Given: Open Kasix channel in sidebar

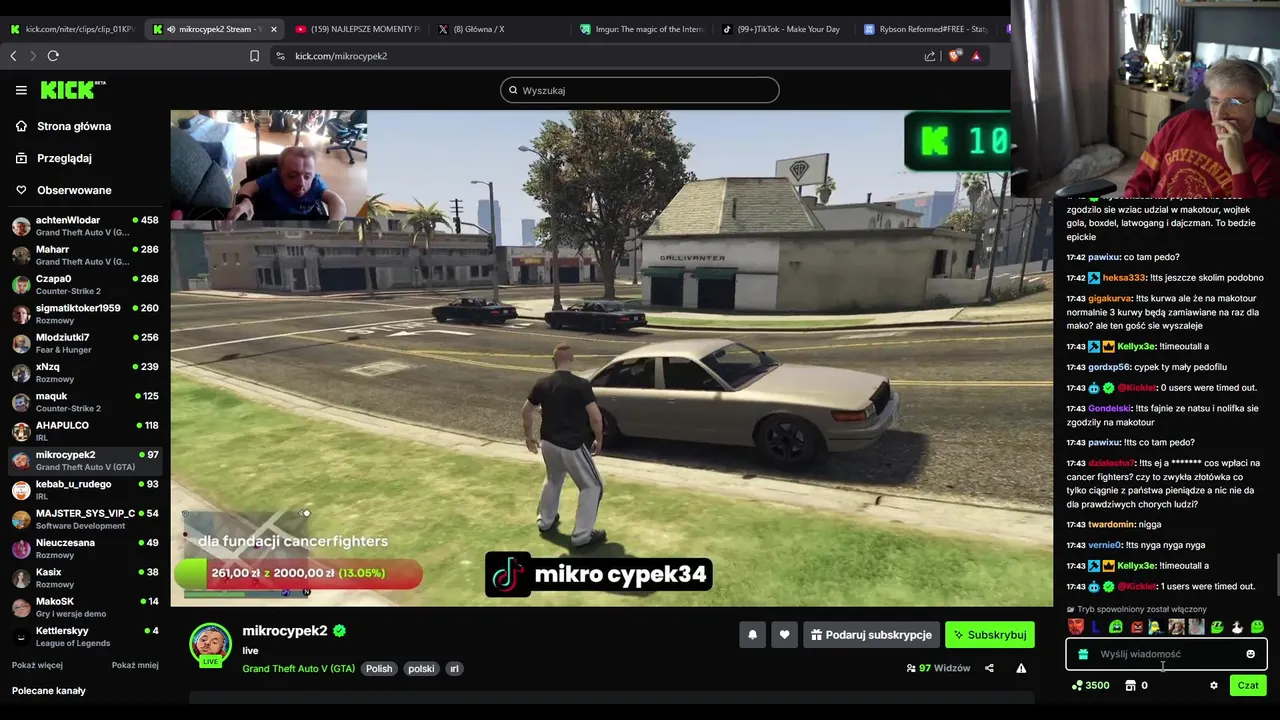Looking at the screenshot, I should (x=85, y=578).
